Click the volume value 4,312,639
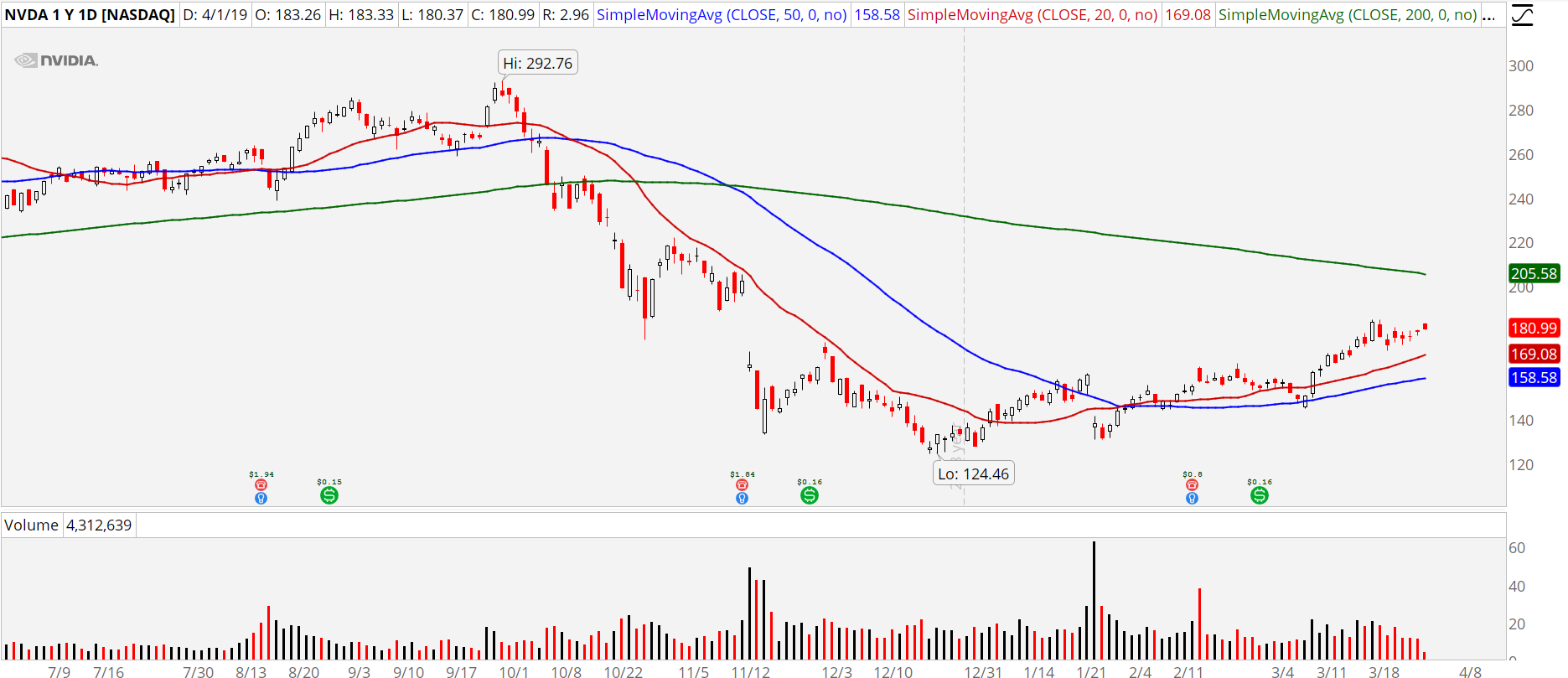 [x=99, y=525]
